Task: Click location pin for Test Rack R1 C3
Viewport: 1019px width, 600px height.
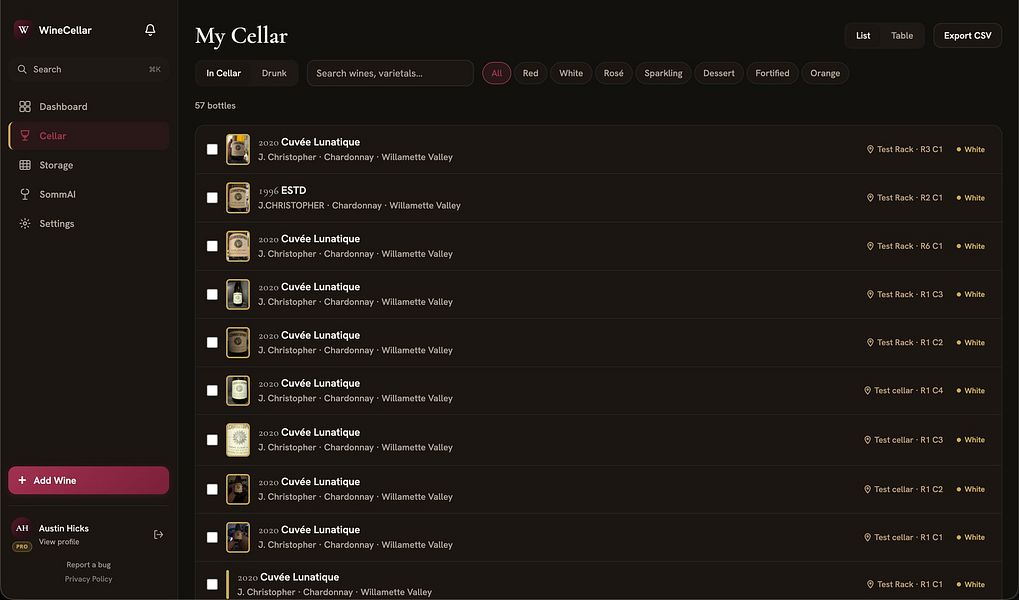Action: 870,294
